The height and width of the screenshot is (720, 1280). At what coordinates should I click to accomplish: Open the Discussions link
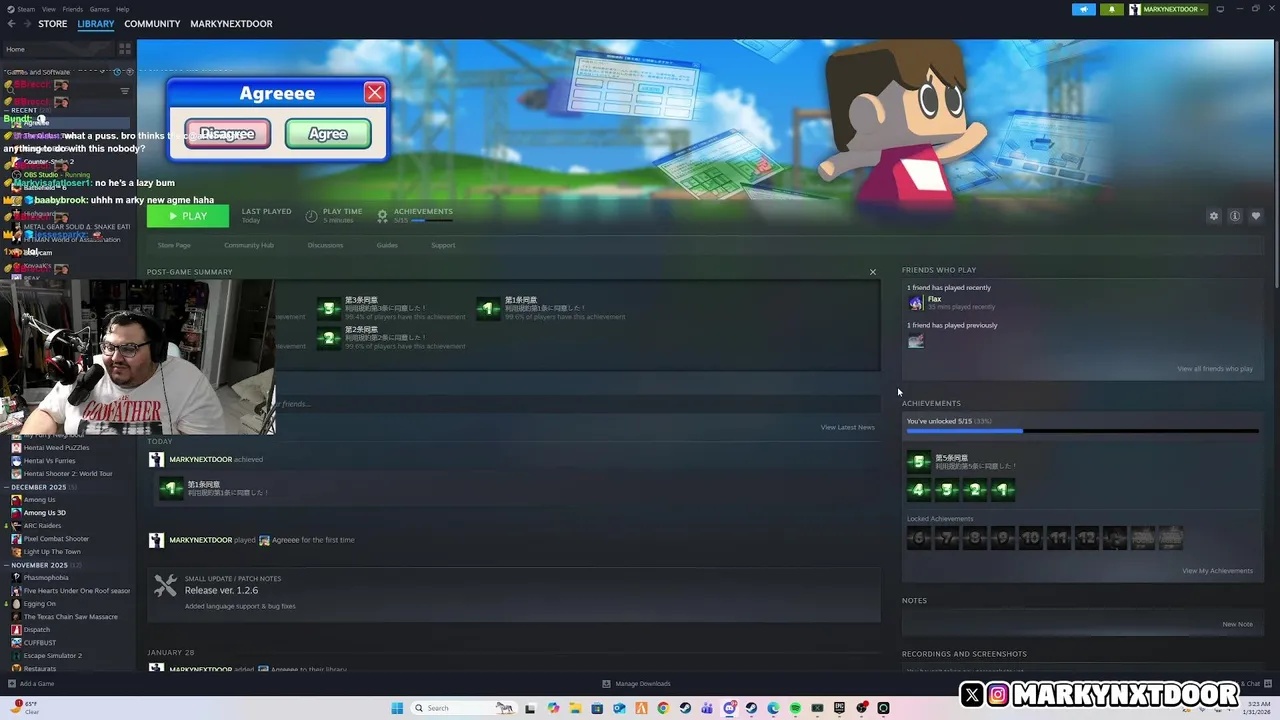[325, 245]
